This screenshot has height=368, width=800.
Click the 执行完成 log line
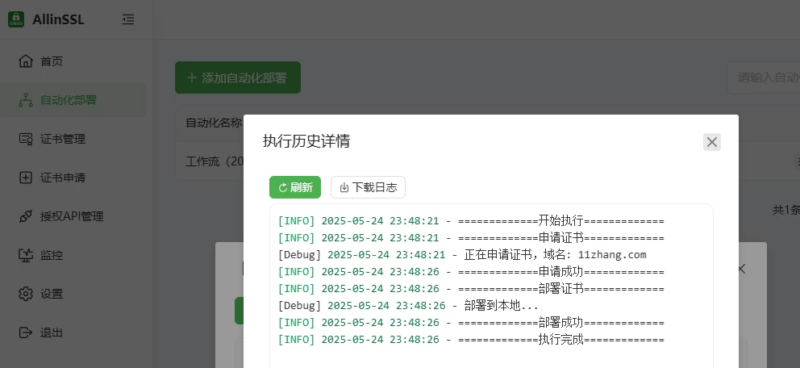[471, 339]
